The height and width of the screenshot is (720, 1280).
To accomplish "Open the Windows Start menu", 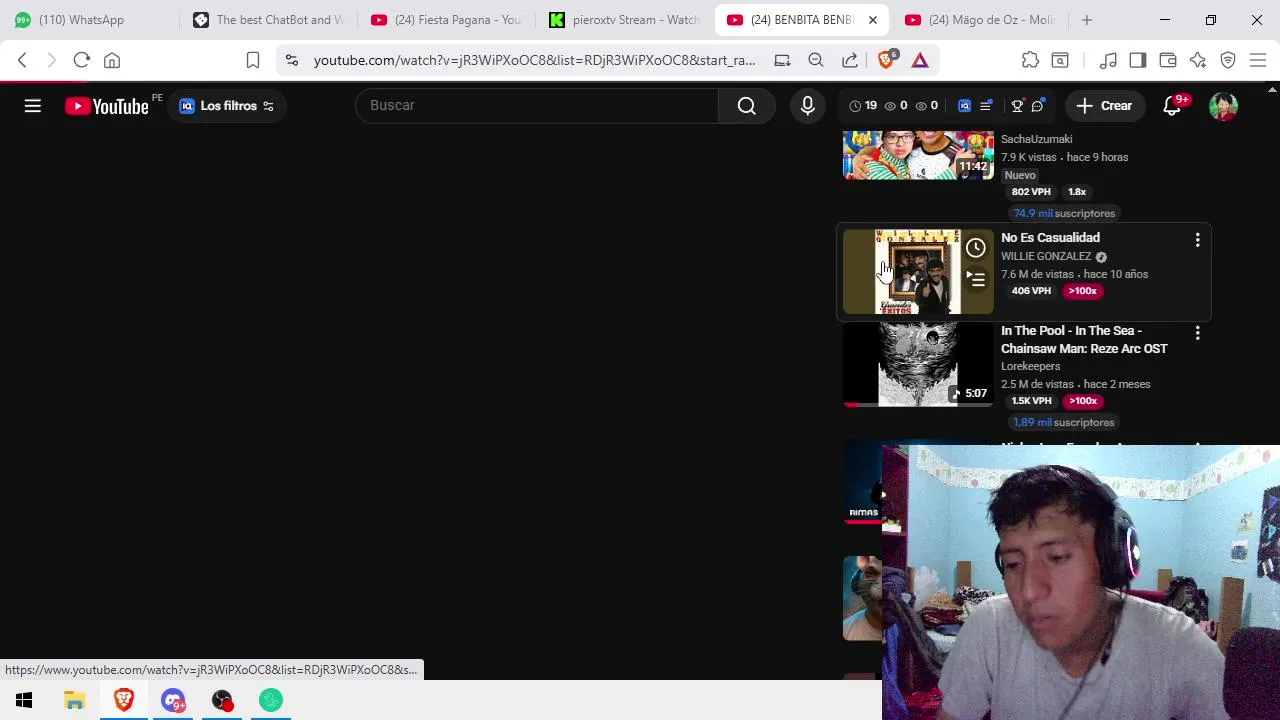I will click(x=24, y=700).
